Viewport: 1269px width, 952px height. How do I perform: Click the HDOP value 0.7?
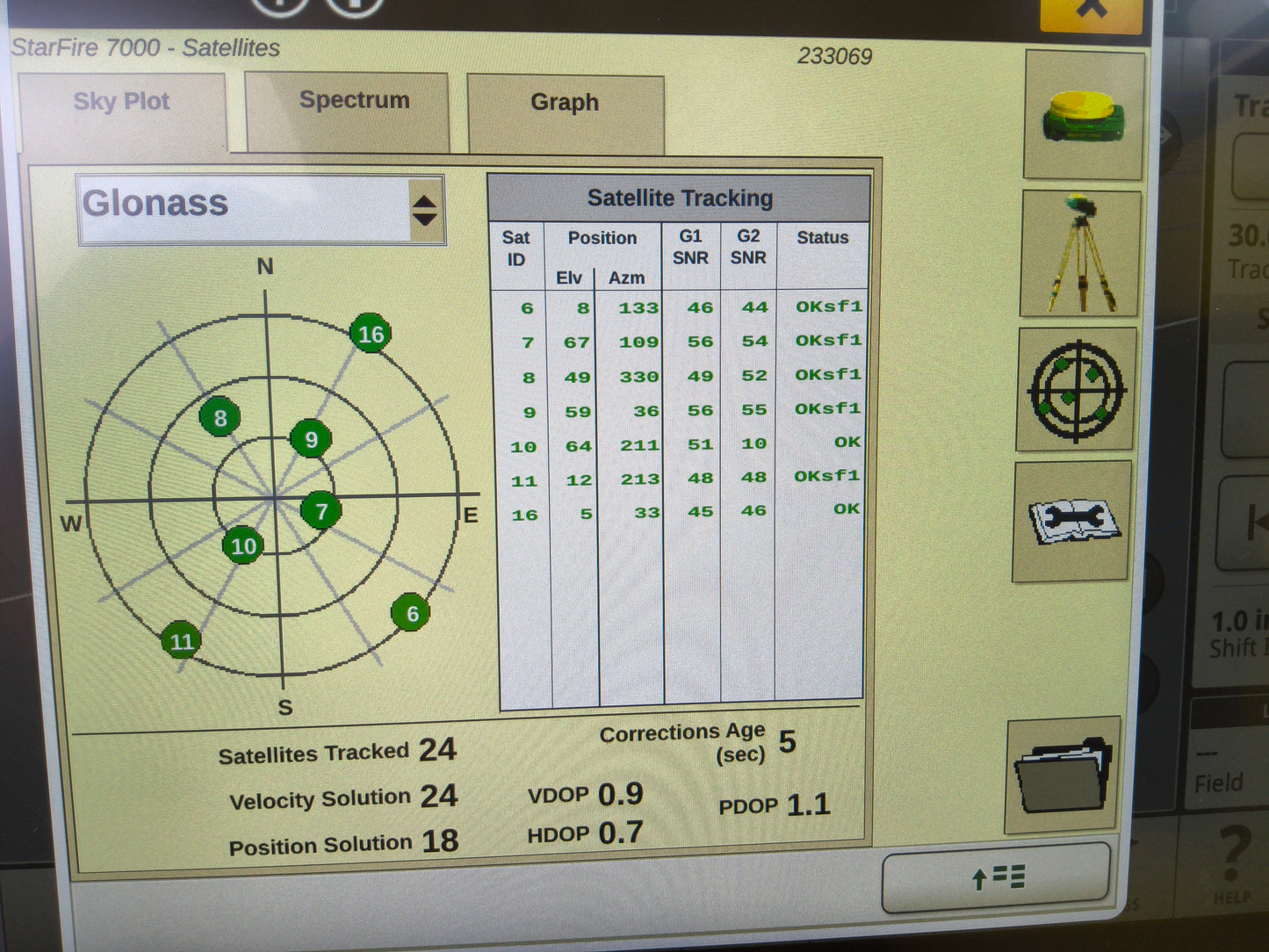(620, 832)
